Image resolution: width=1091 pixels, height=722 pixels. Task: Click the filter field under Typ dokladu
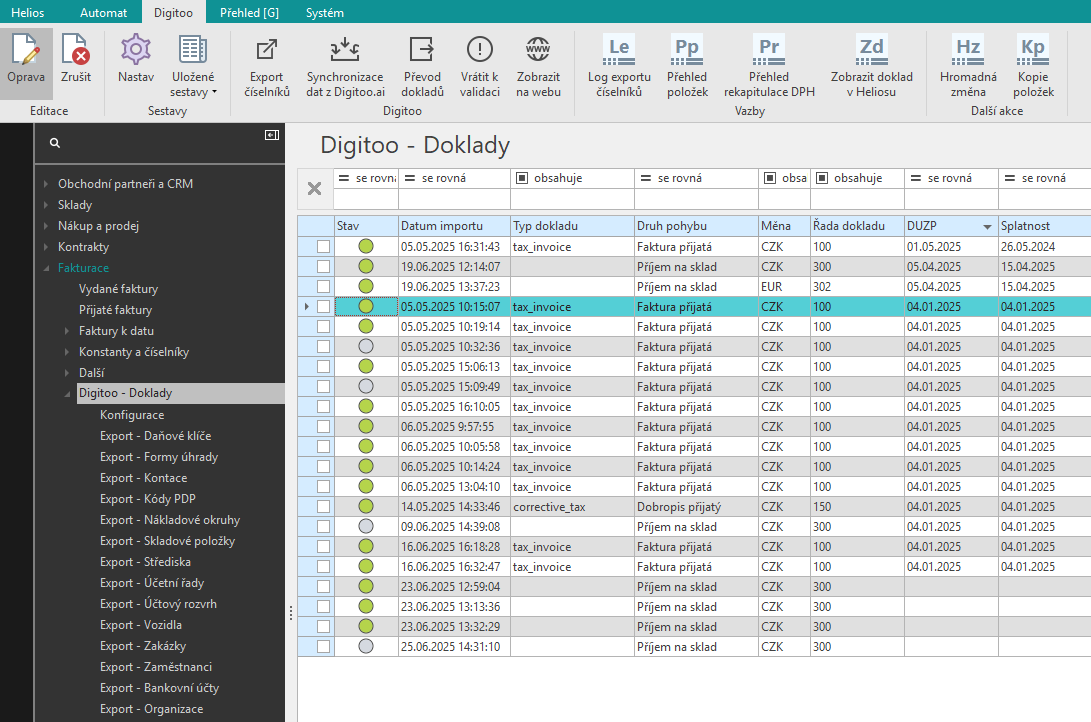click(x=573, y=200)
